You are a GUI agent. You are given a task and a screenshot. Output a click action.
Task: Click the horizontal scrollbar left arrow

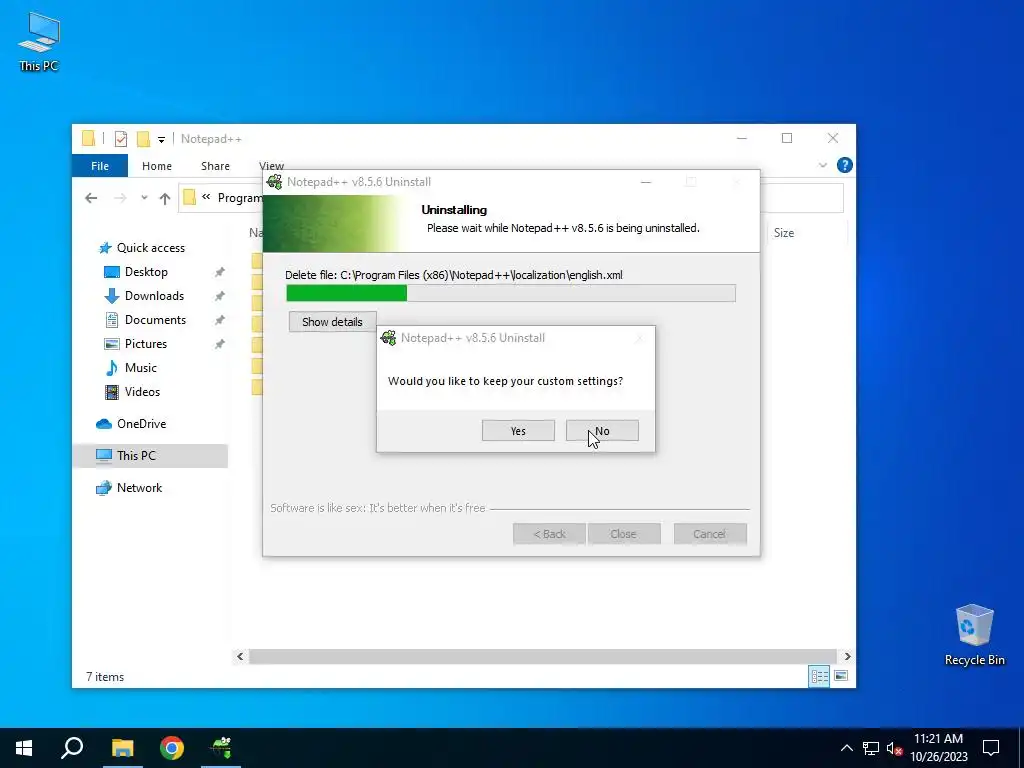[x=240, y=656]
